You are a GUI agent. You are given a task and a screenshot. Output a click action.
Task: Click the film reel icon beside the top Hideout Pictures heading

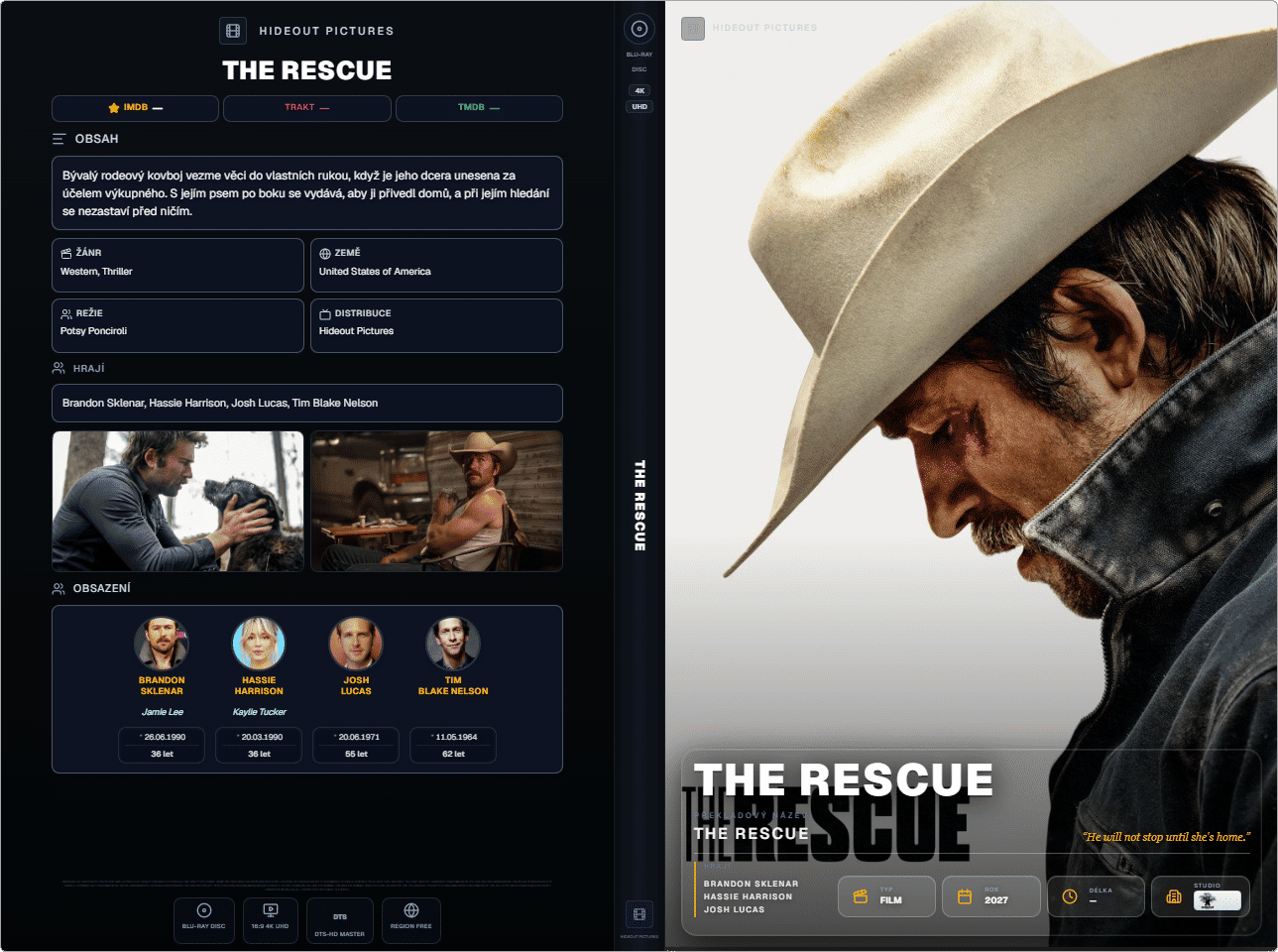click(x=233, y=31)
